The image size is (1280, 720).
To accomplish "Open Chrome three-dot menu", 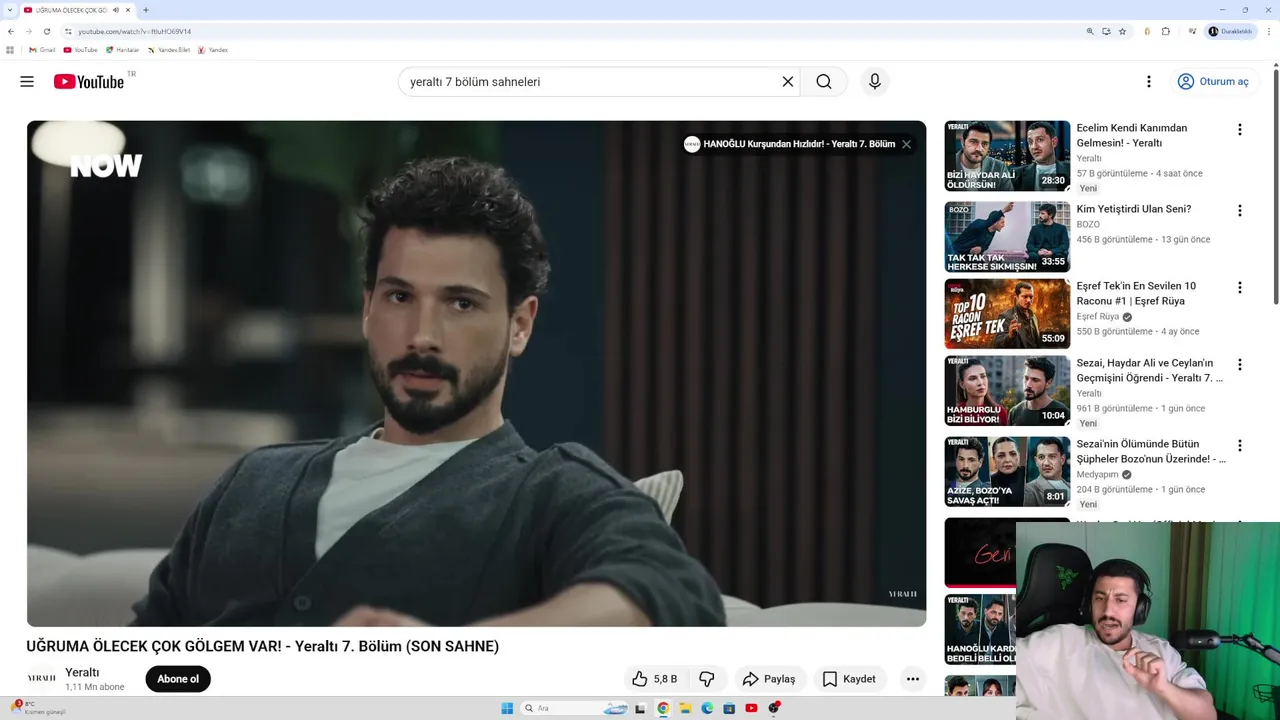I will pyautogui.click(x=1268, y=31).
